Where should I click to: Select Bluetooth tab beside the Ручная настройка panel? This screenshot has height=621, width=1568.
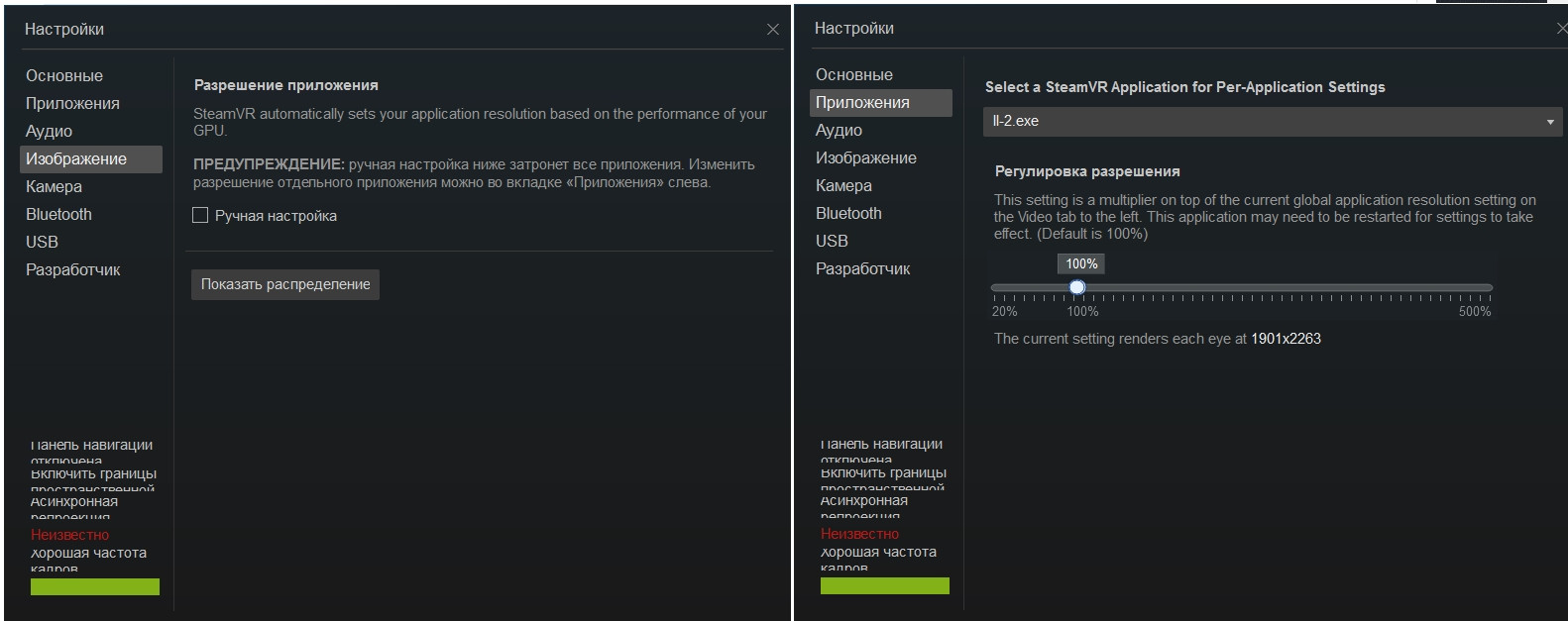pos(58,215)
